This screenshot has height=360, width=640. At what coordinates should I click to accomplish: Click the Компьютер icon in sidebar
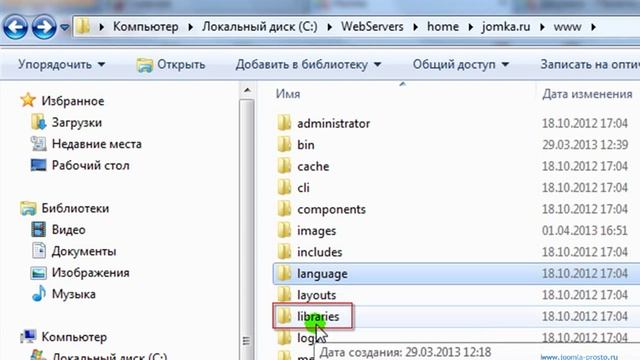click(28, 337)
